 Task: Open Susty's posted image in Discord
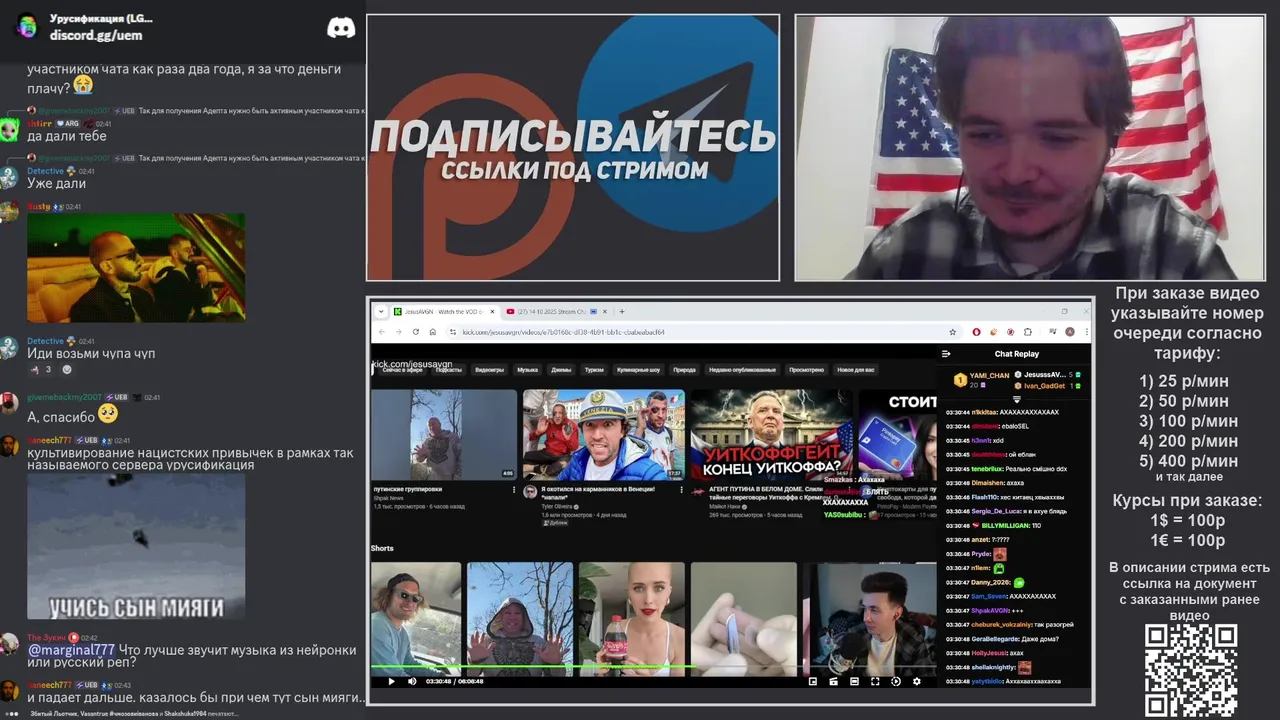click(x=136, y=267)
